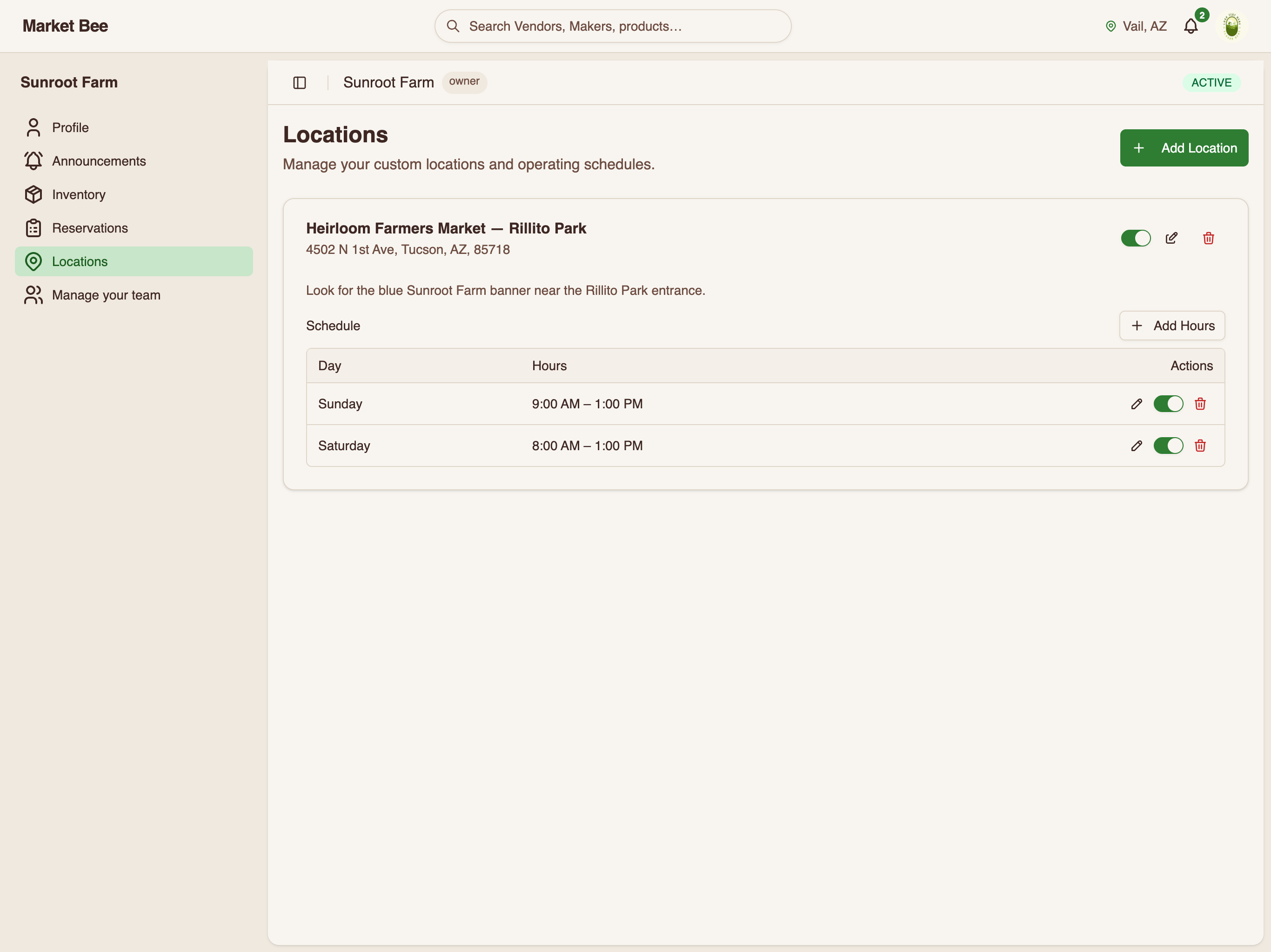The height and width of the screenshot is (952, 1271).
Task: Open Inventory page
Action: pyautogui.click(x=134, y=194)
